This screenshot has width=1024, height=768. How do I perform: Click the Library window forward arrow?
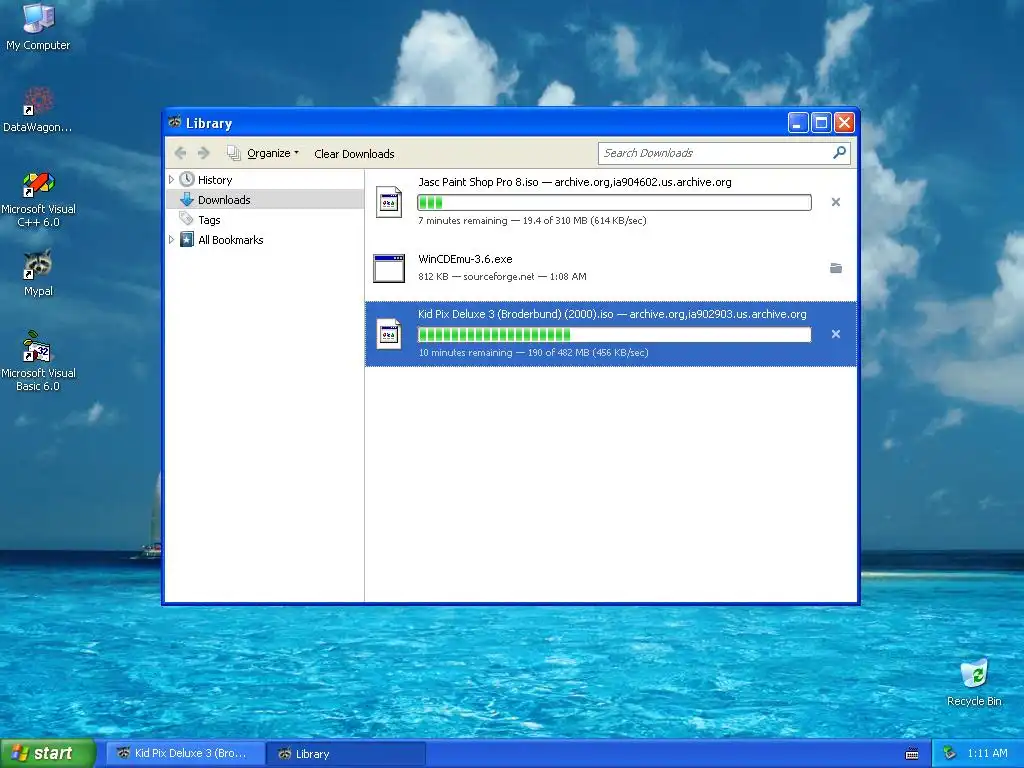pos(204,153)
